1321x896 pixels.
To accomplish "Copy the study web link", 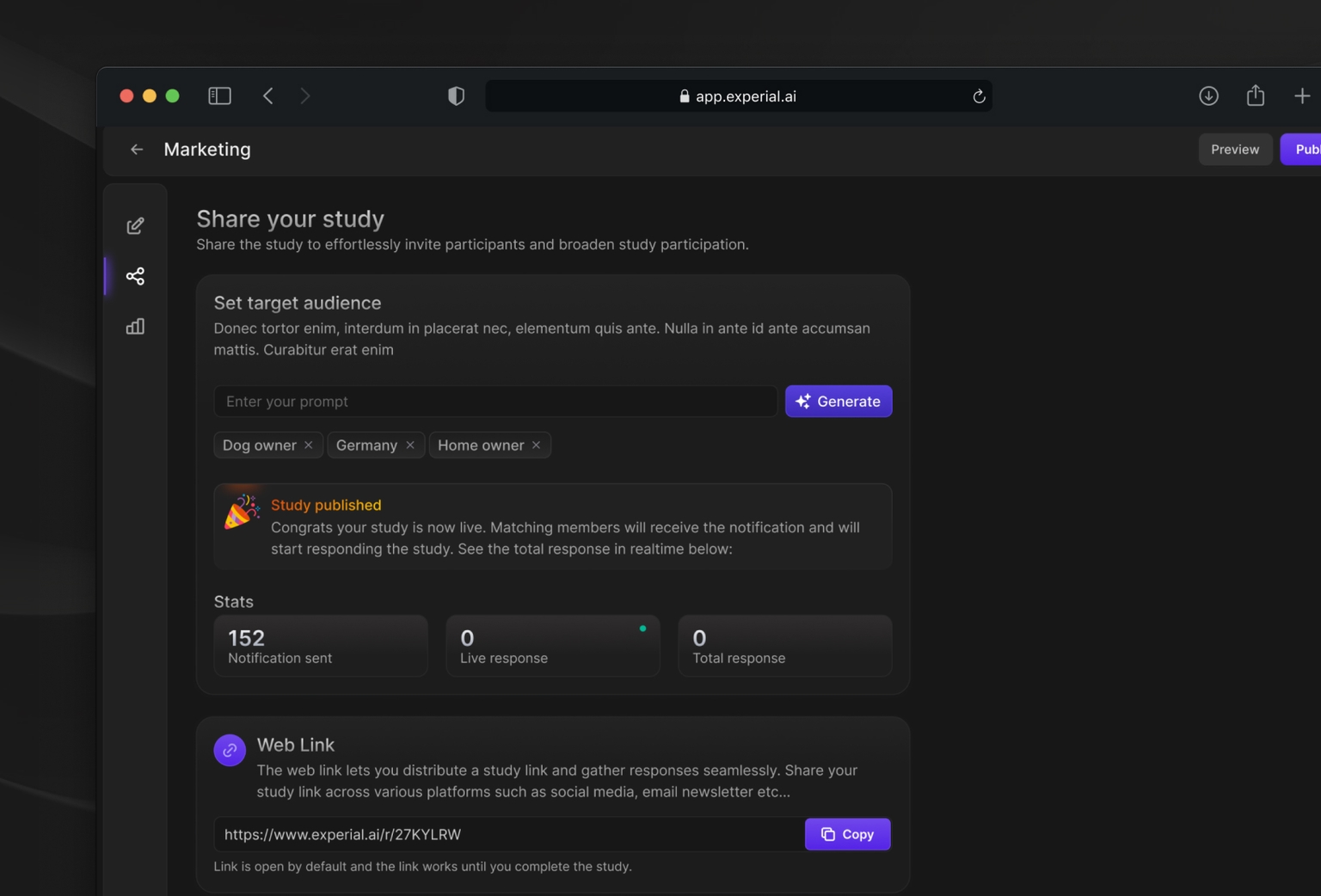I will pyautogui.click(x=847, y=834).
